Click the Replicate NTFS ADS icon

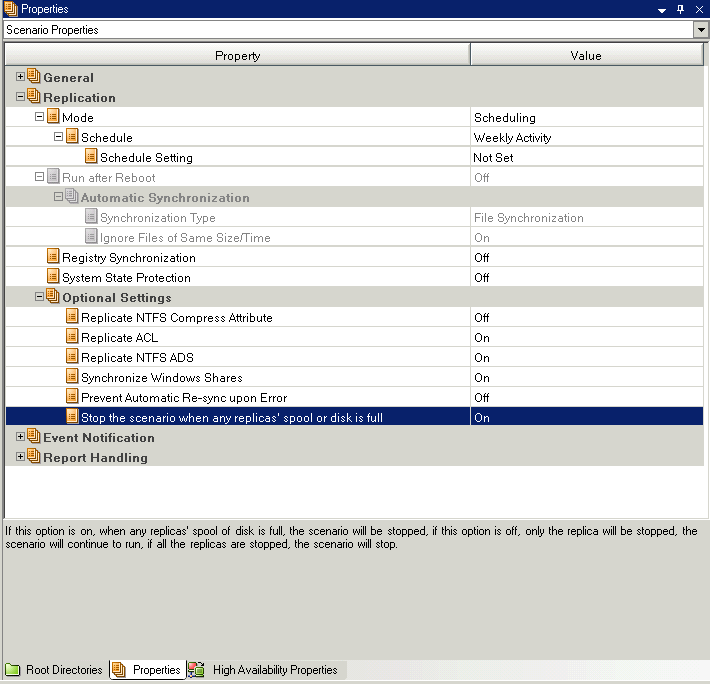click(72, 357)
